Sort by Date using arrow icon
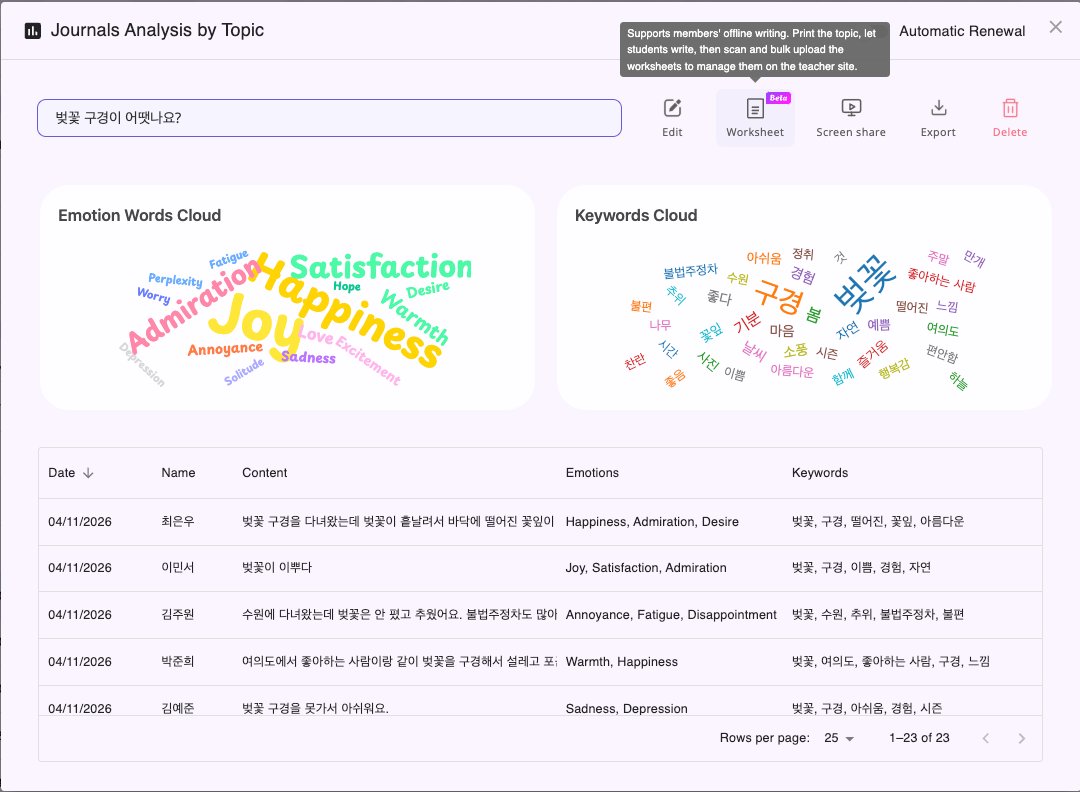The width and height of the screenshot is (1080, 792). click(88, 473)
